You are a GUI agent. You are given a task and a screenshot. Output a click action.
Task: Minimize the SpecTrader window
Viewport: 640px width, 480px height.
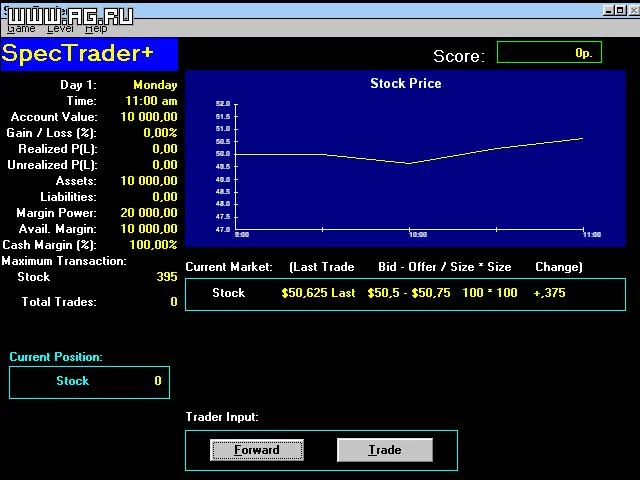pos(608,10)
